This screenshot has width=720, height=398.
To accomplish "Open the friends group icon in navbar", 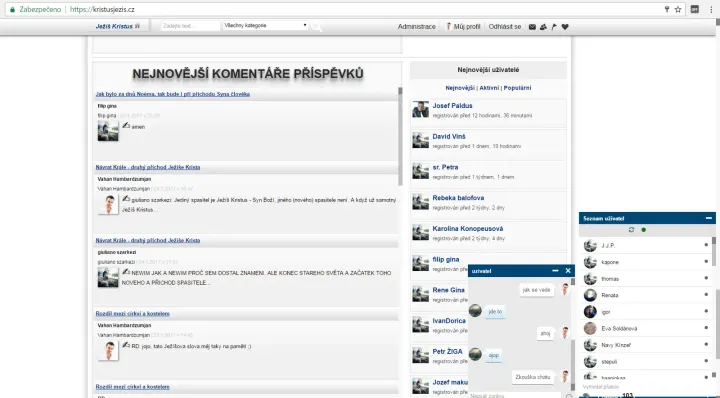I will pyautogui.click(x=543, y=27).
